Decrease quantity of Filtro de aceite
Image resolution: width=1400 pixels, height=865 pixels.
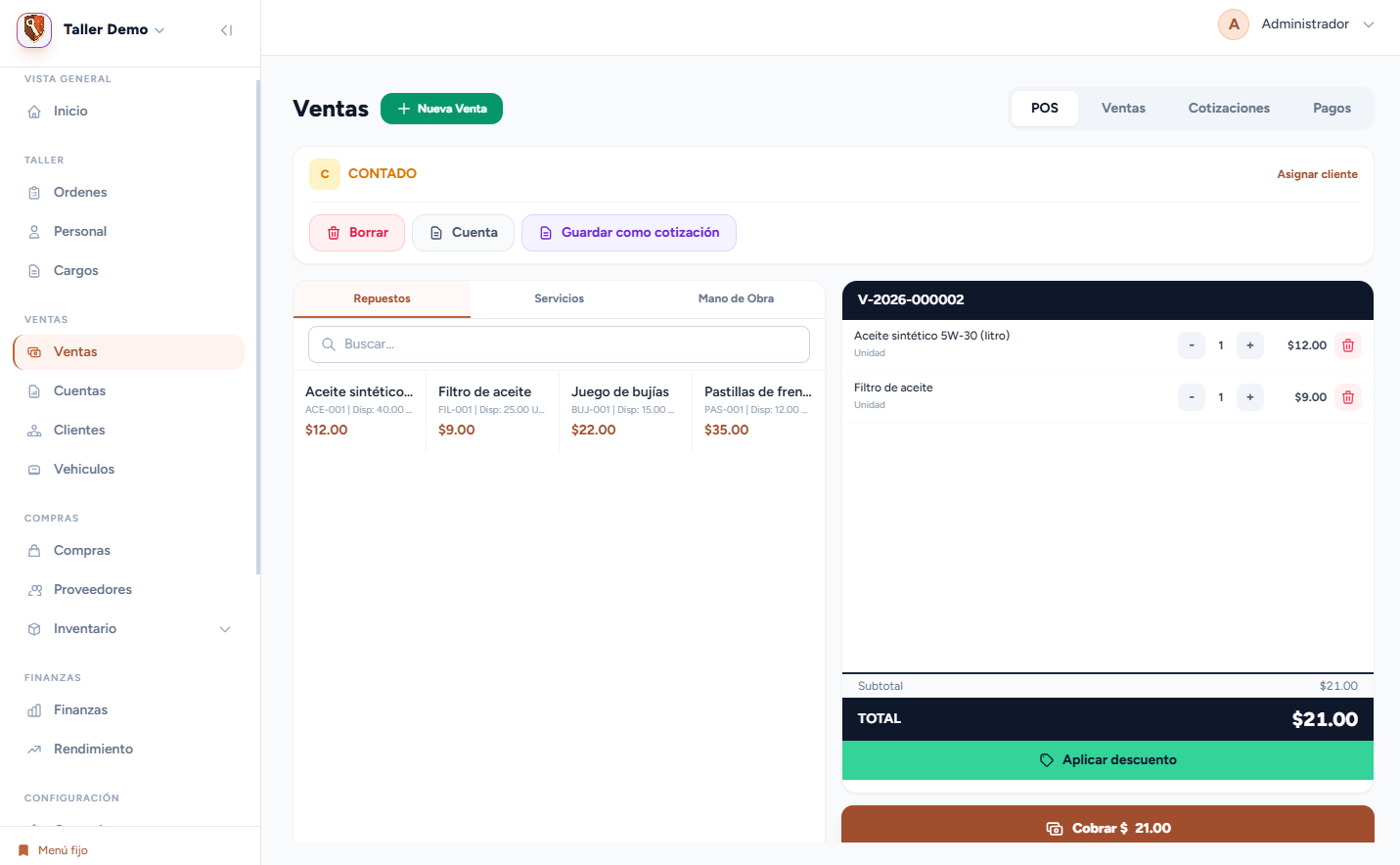tap(1192, 397)
